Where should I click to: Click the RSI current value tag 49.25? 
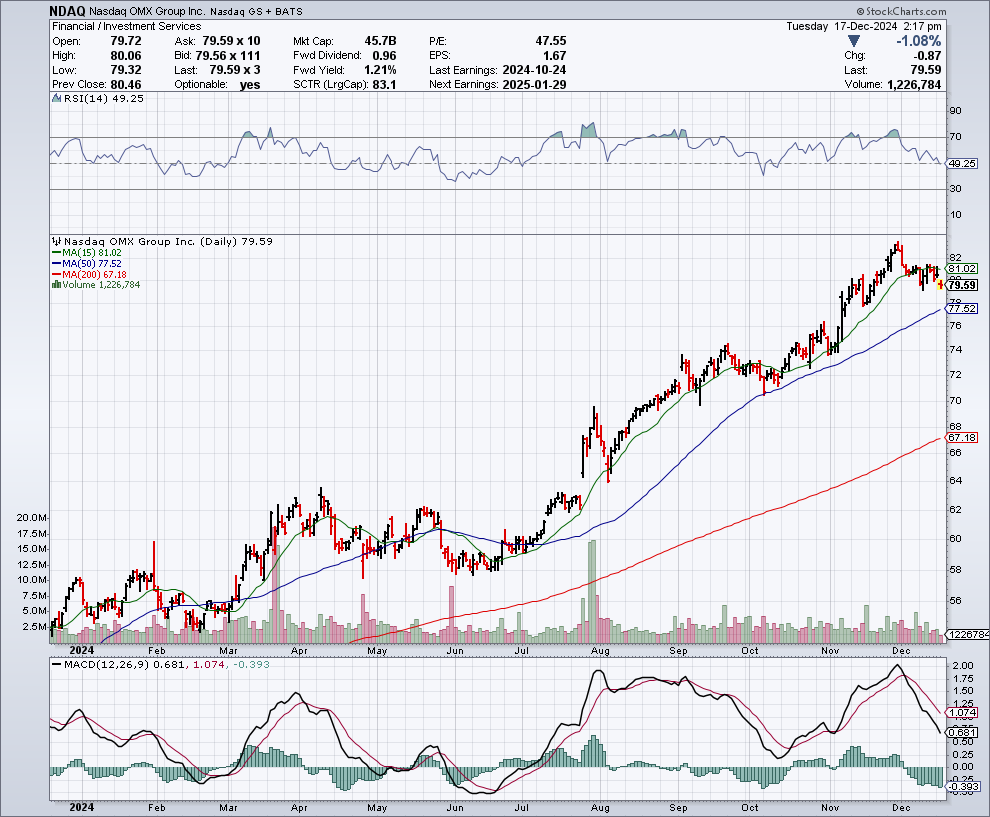pos(962,164)
